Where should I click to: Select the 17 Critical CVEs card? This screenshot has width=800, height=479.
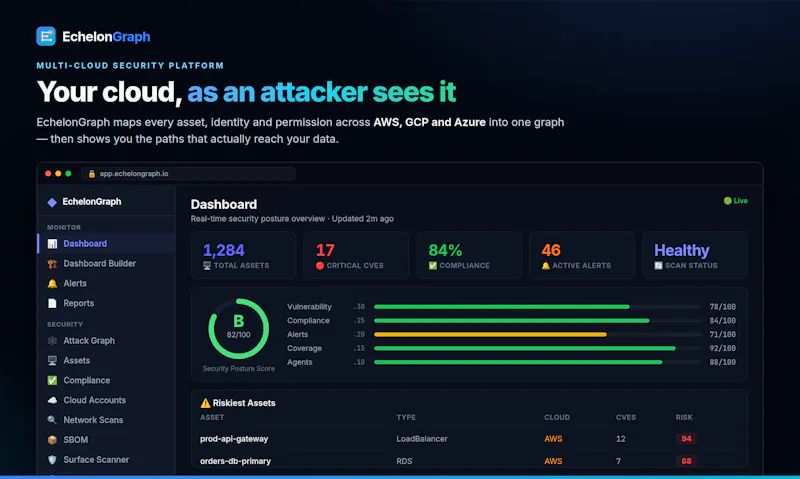[x=356, y=255]
